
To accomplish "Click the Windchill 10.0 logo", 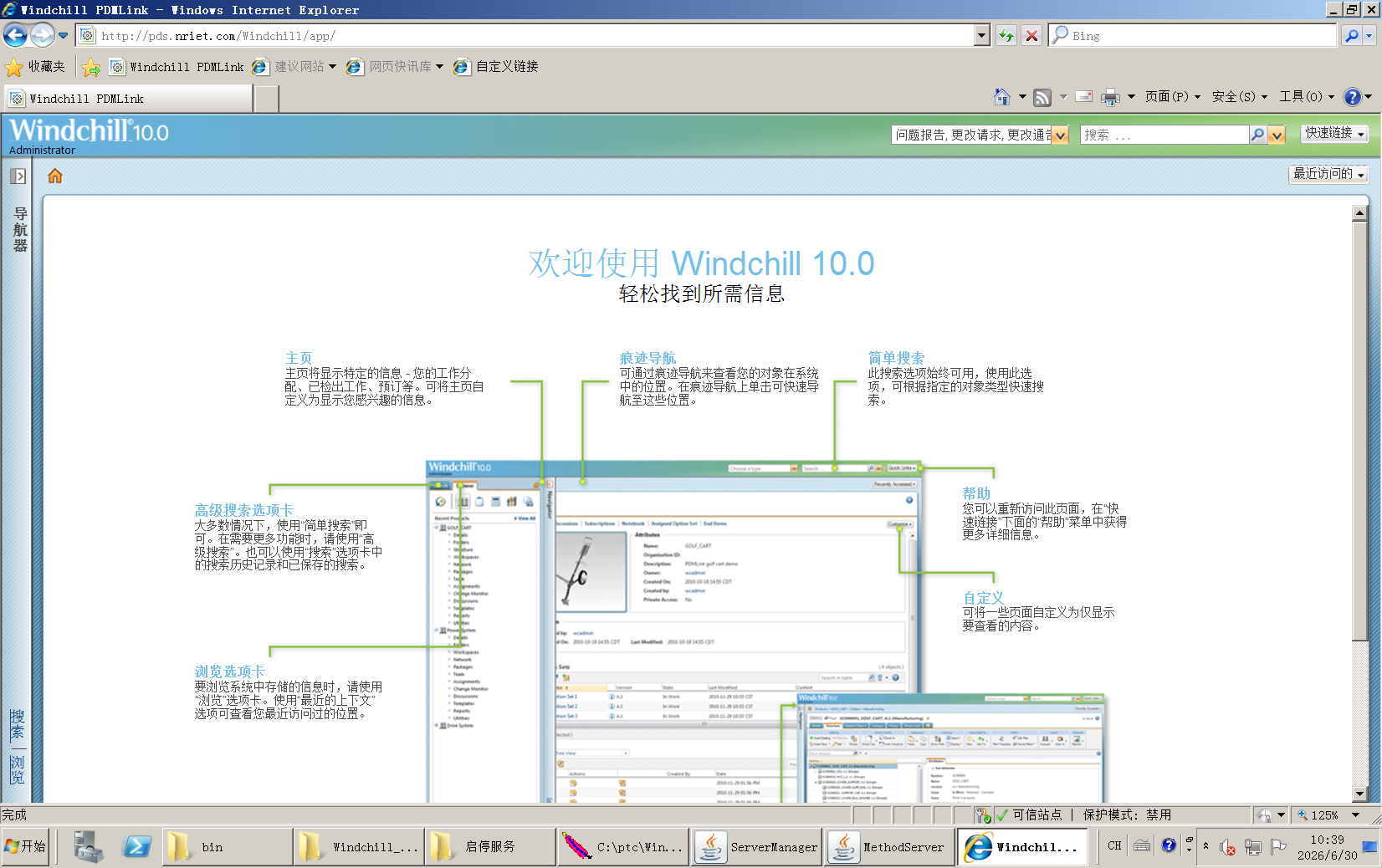I will (89, 131).
